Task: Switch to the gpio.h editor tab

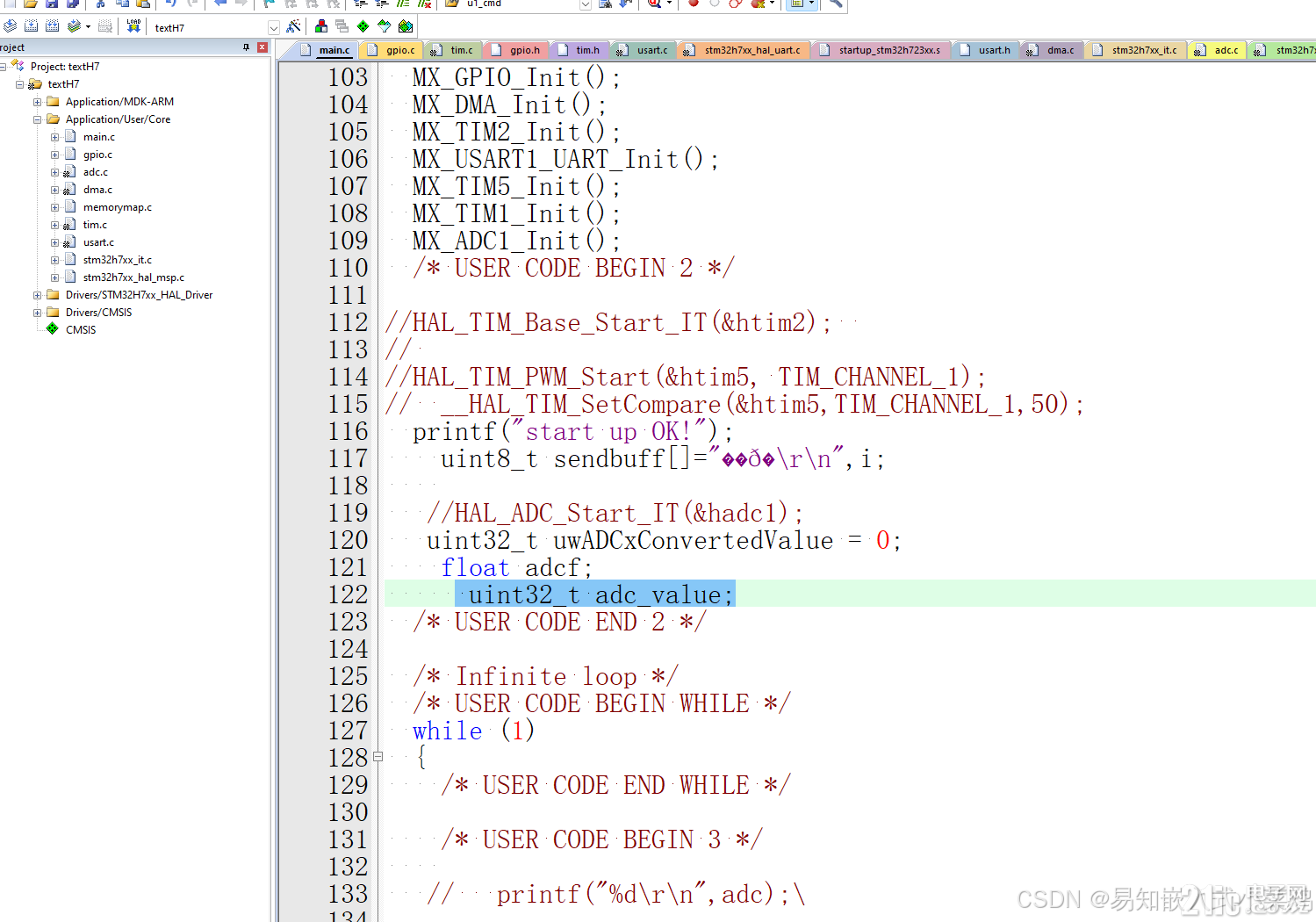Action: 517,50
